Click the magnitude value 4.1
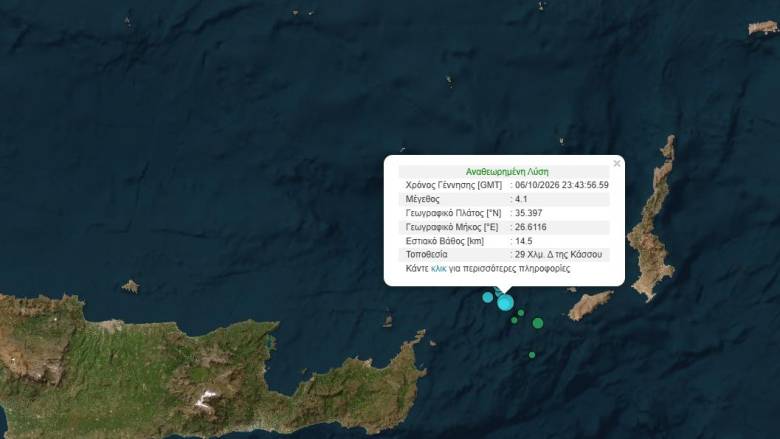780x439 pixels. point(521,199)
